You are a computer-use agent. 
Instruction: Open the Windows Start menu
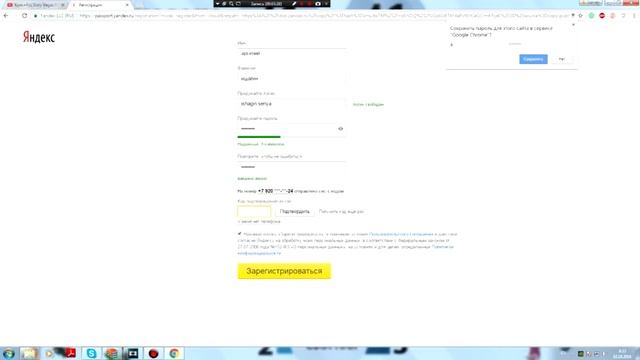pos(9,353)
